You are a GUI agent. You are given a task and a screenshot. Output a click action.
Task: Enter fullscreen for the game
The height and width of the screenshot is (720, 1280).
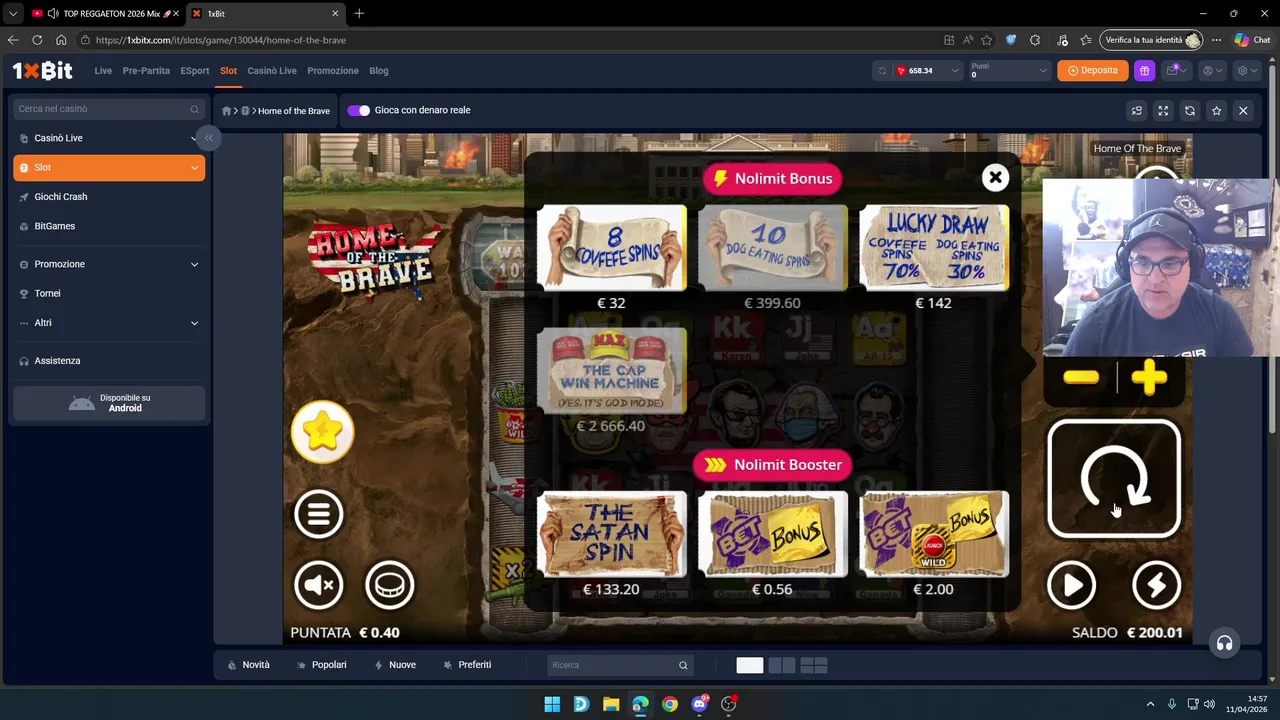[1163, 111]
